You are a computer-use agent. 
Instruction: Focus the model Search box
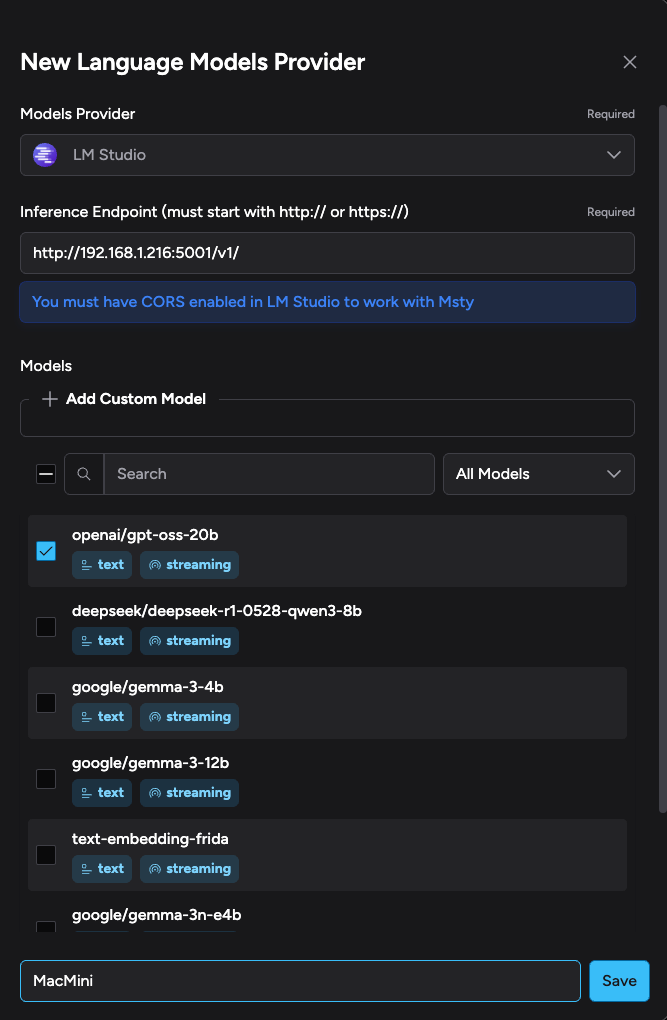point(268,474)
